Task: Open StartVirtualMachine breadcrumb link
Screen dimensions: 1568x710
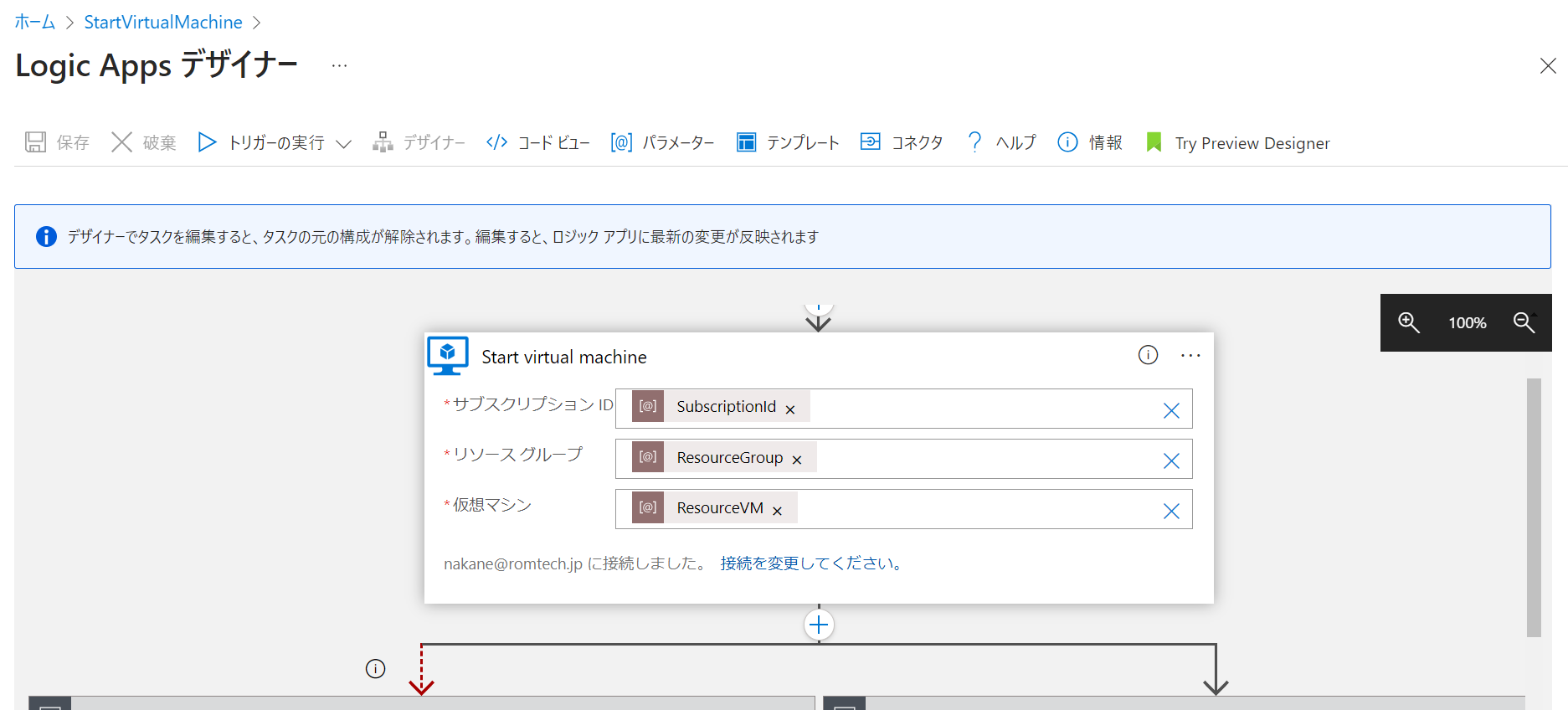Action: point(163,22)
